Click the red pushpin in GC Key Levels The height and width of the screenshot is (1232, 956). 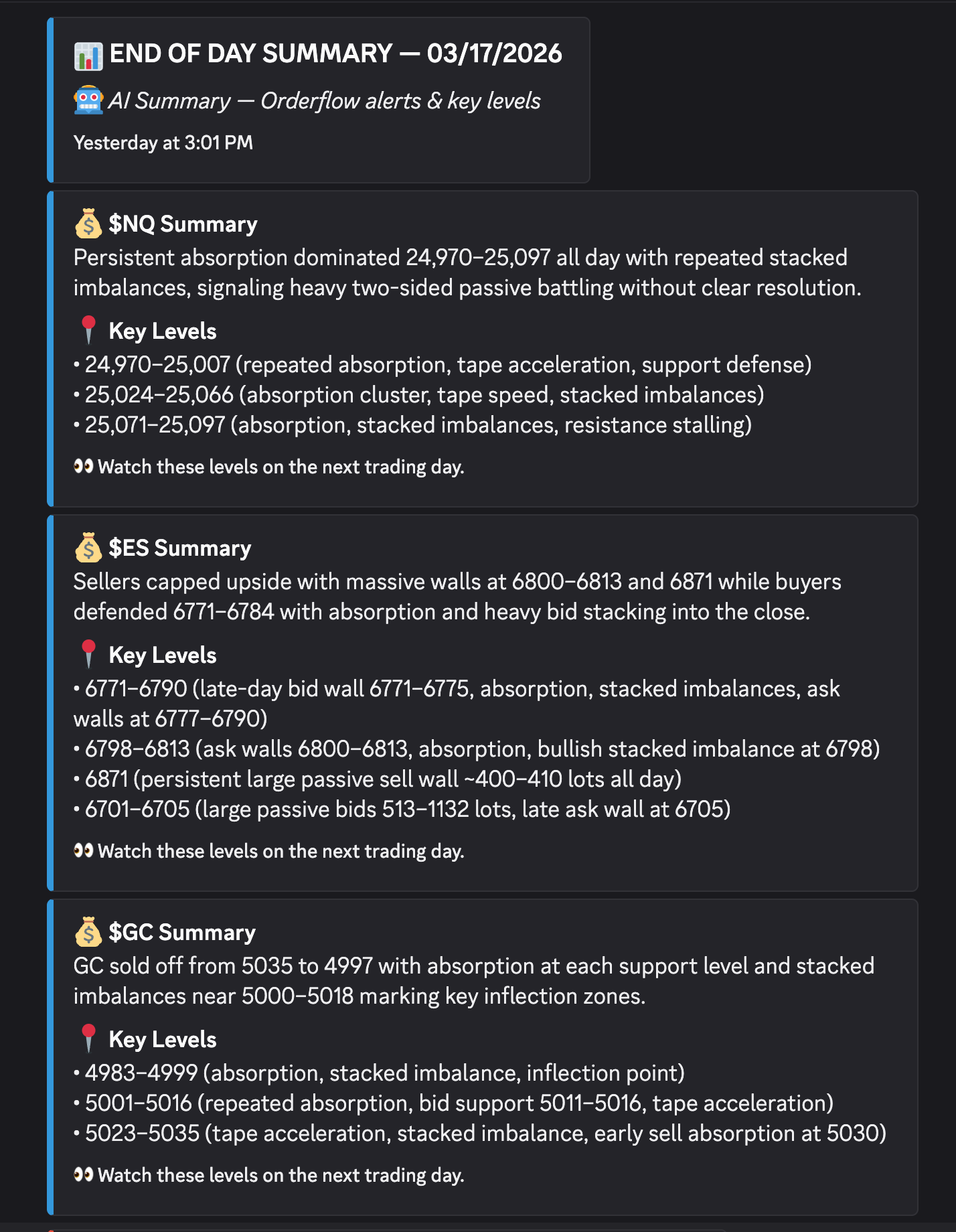[88, 1039]
